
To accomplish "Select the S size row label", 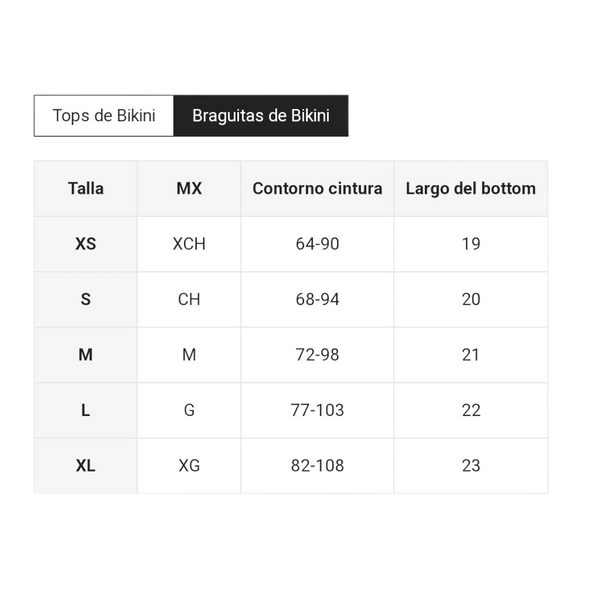I will pos(86,300).
